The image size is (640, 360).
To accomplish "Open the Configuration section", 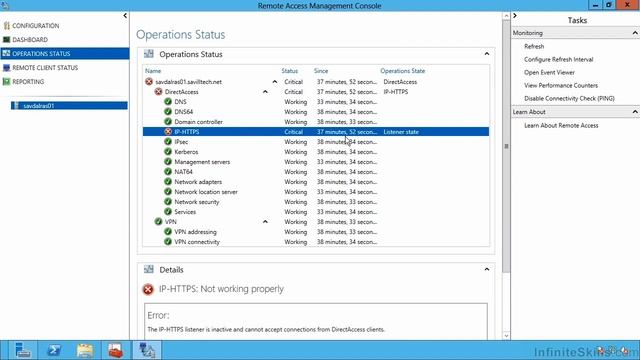I will (x=36, y=26).
